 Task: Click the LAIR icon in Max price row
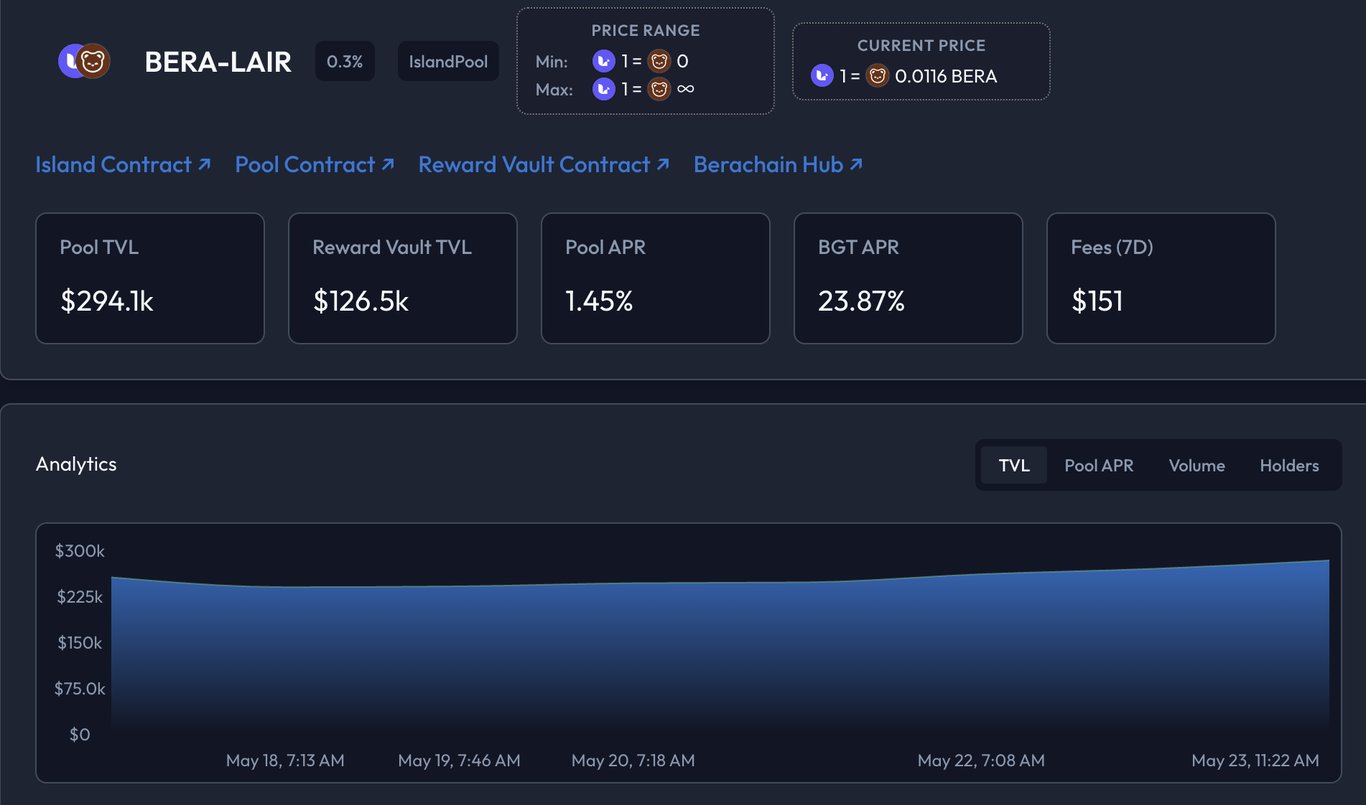click(604, 89)
